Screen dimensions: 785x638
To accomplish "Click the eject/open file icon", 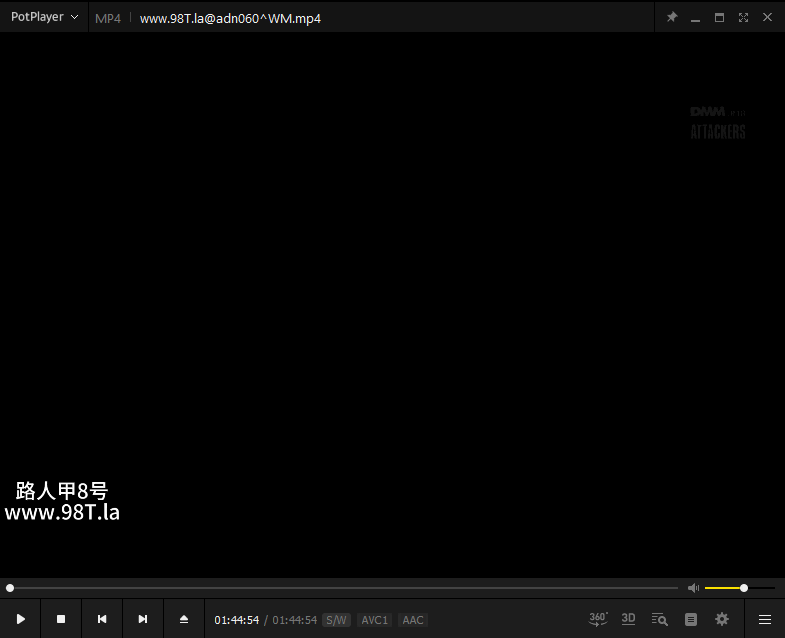I will [184, 620].
